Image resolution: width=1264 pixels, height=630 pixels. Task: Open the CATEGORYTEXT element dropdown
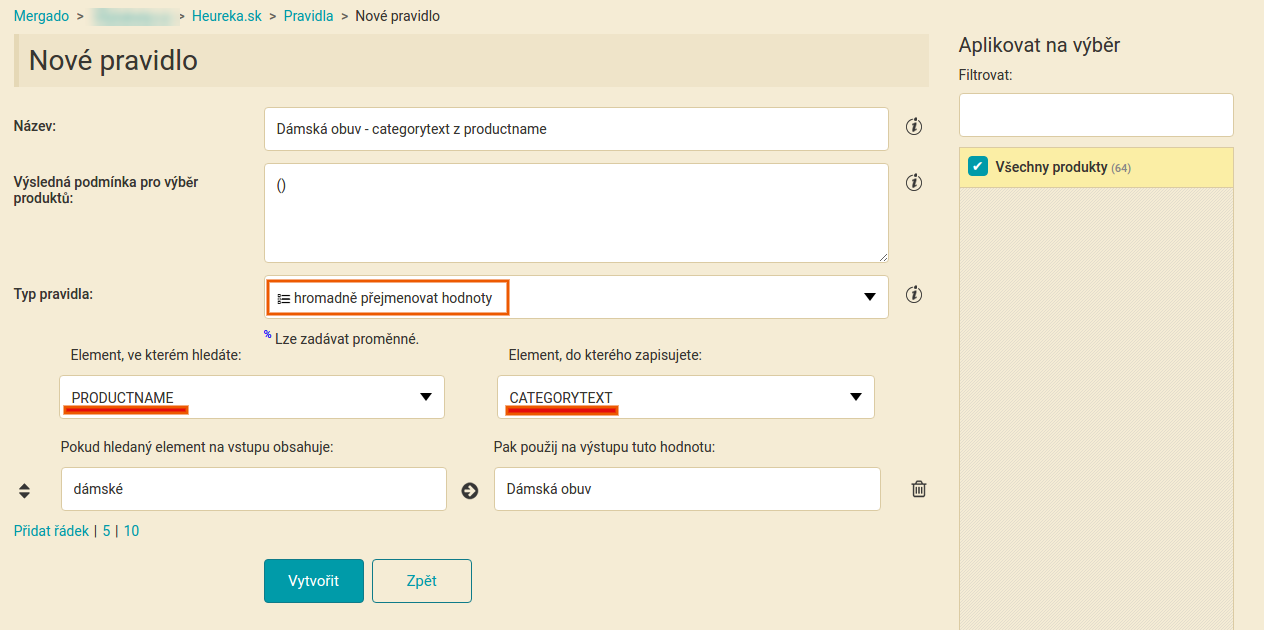tap(686, 397)
